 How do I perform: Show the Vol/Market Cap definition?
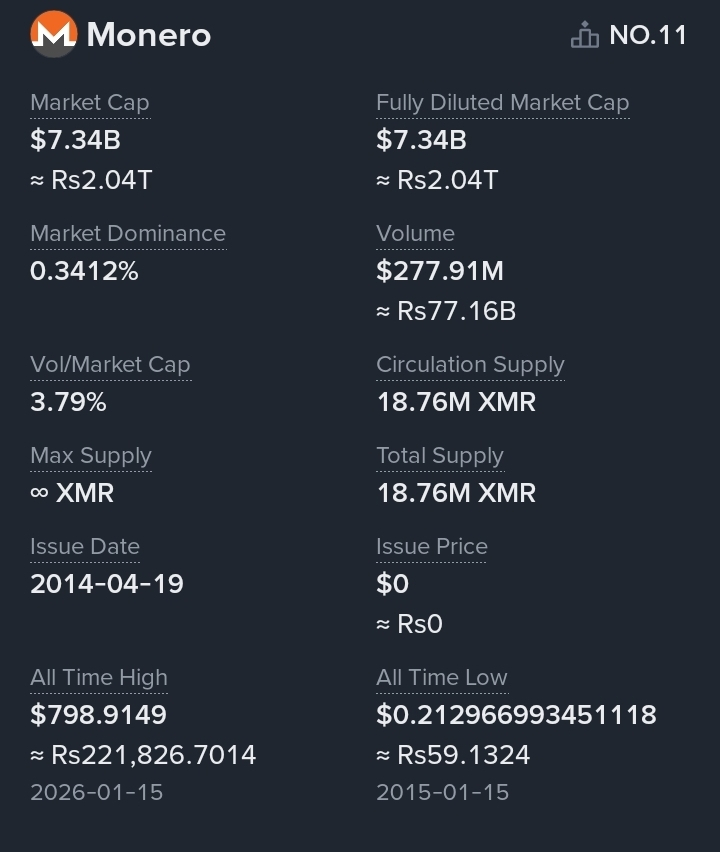pyautogui.click(x=110, y=365)
